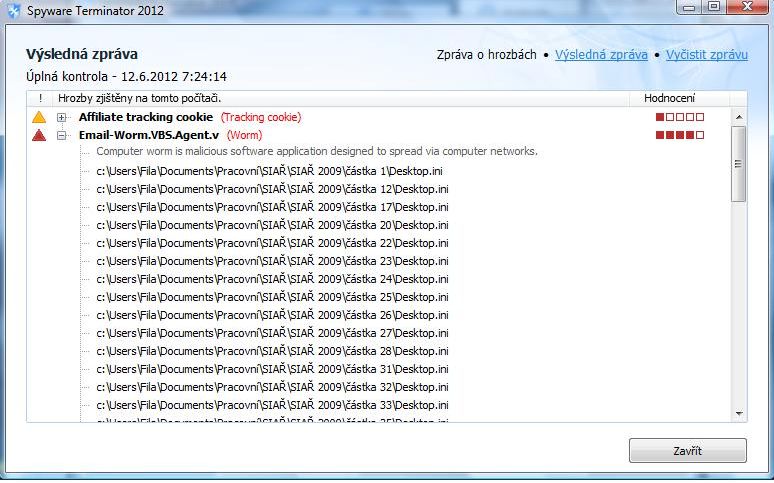Select the Email-Worm.VBS.Agent.v threat
This screenshot has height=483, width=774.
click(x=149, y=135)
